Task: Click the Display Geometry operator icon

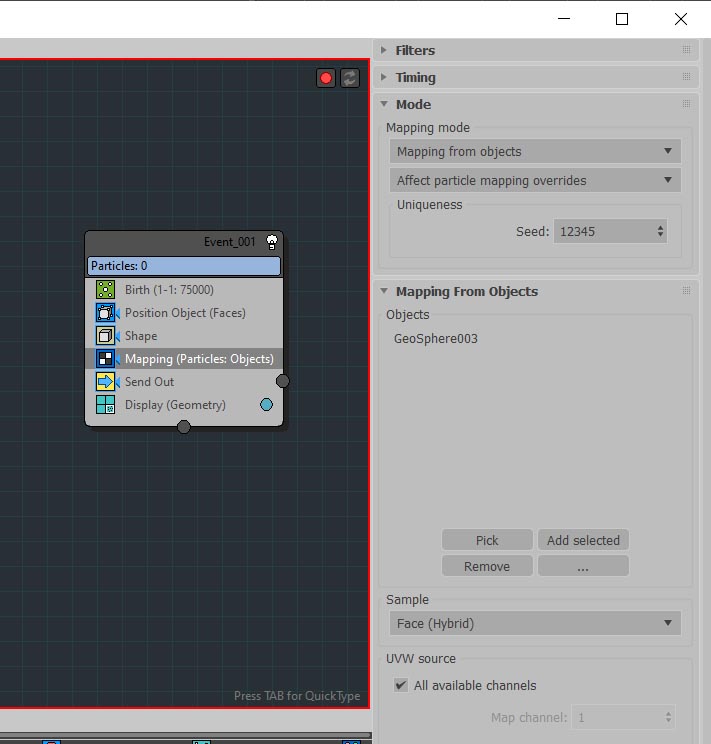Action: tap(105, 405)
